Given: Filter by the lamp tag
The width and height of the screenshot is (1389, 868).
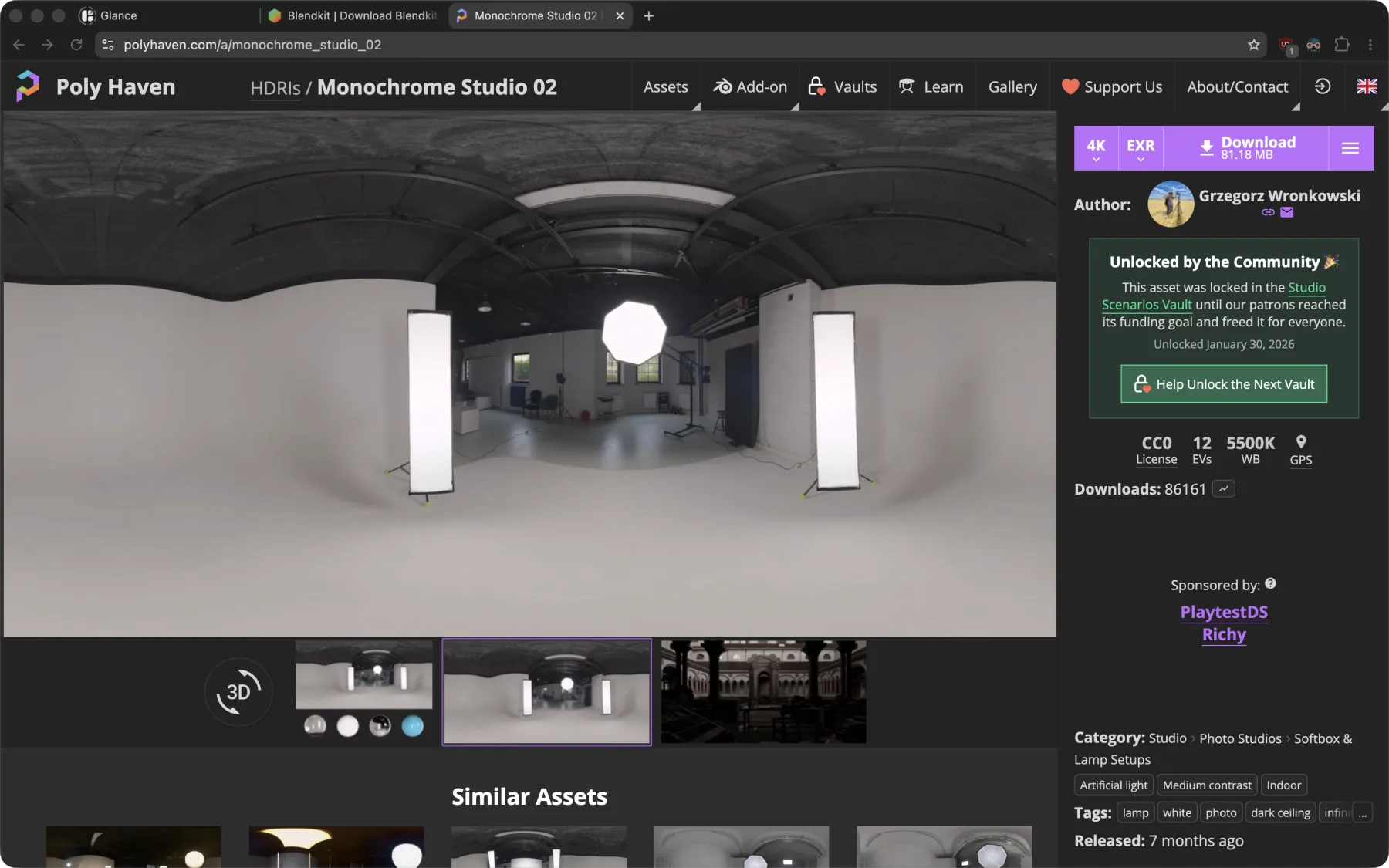Looking at the screenshot, I should [1135, 813].
